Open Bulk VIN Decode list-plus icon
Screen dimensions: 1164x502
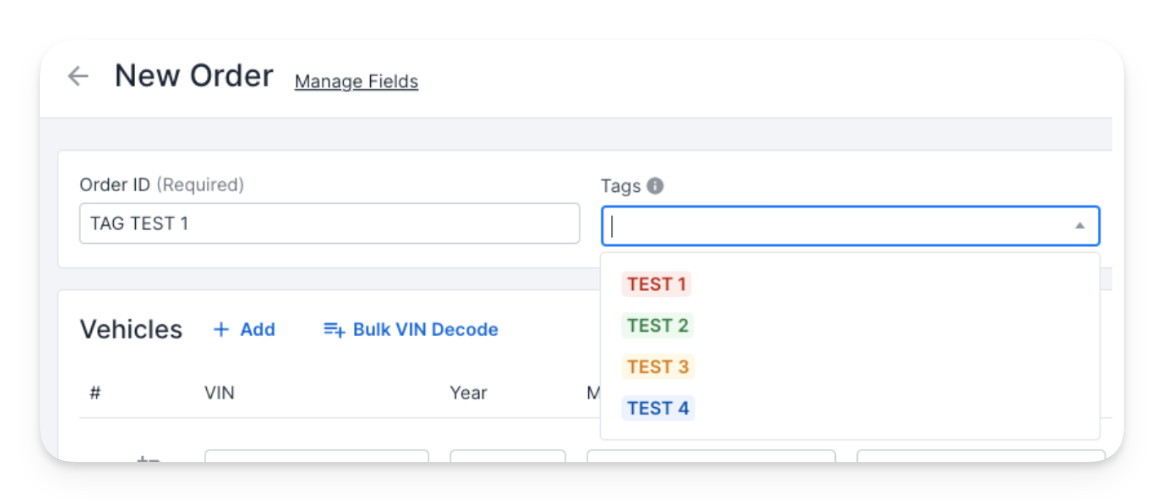coord(335,330)
